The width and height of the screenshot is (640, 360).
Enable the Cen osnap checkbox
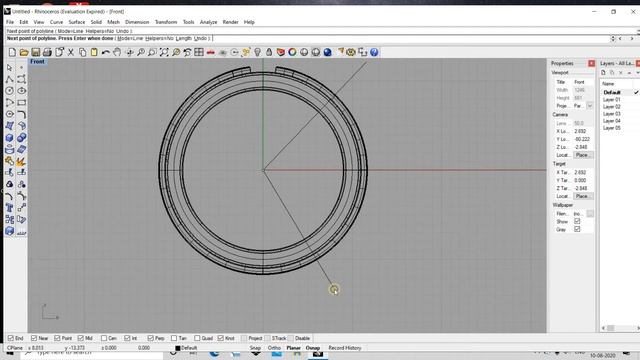(104, 338)
